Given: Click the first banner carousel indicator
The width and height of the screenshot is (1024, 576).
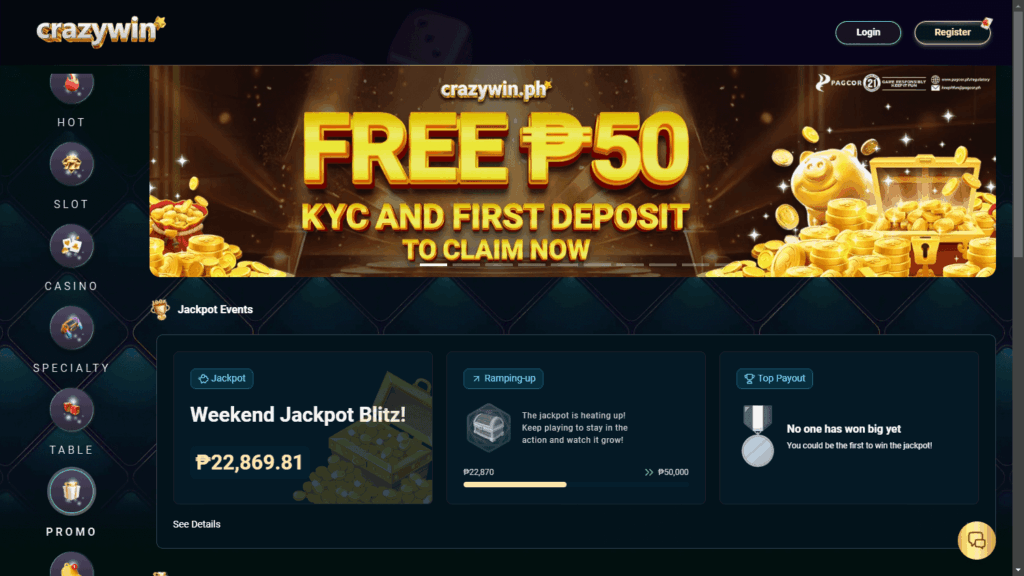Looking at the screenshot, I should pos(433,264).
